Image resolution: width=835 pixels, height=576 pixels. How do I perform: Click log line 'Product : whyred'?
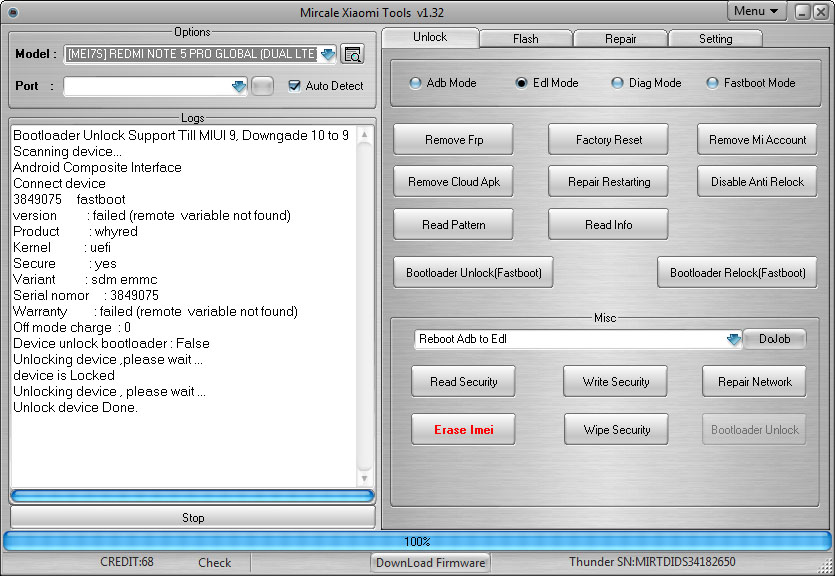point(75,232)
